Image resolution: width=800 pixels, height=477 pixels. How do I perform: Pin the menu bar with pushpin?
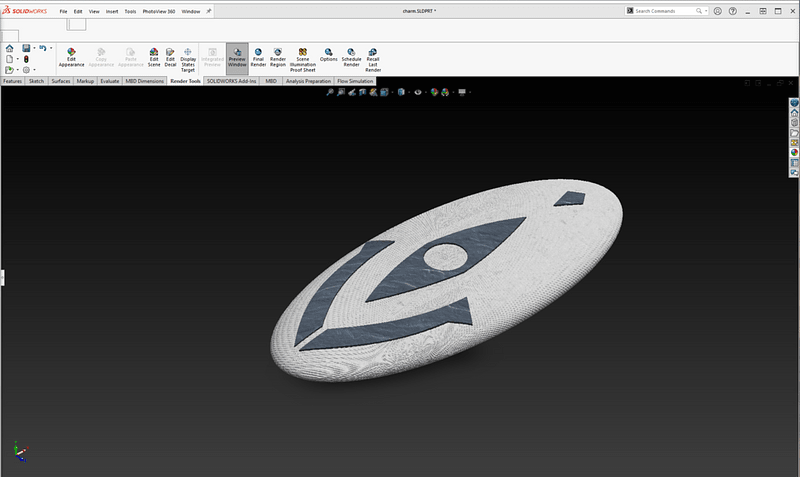209,11
